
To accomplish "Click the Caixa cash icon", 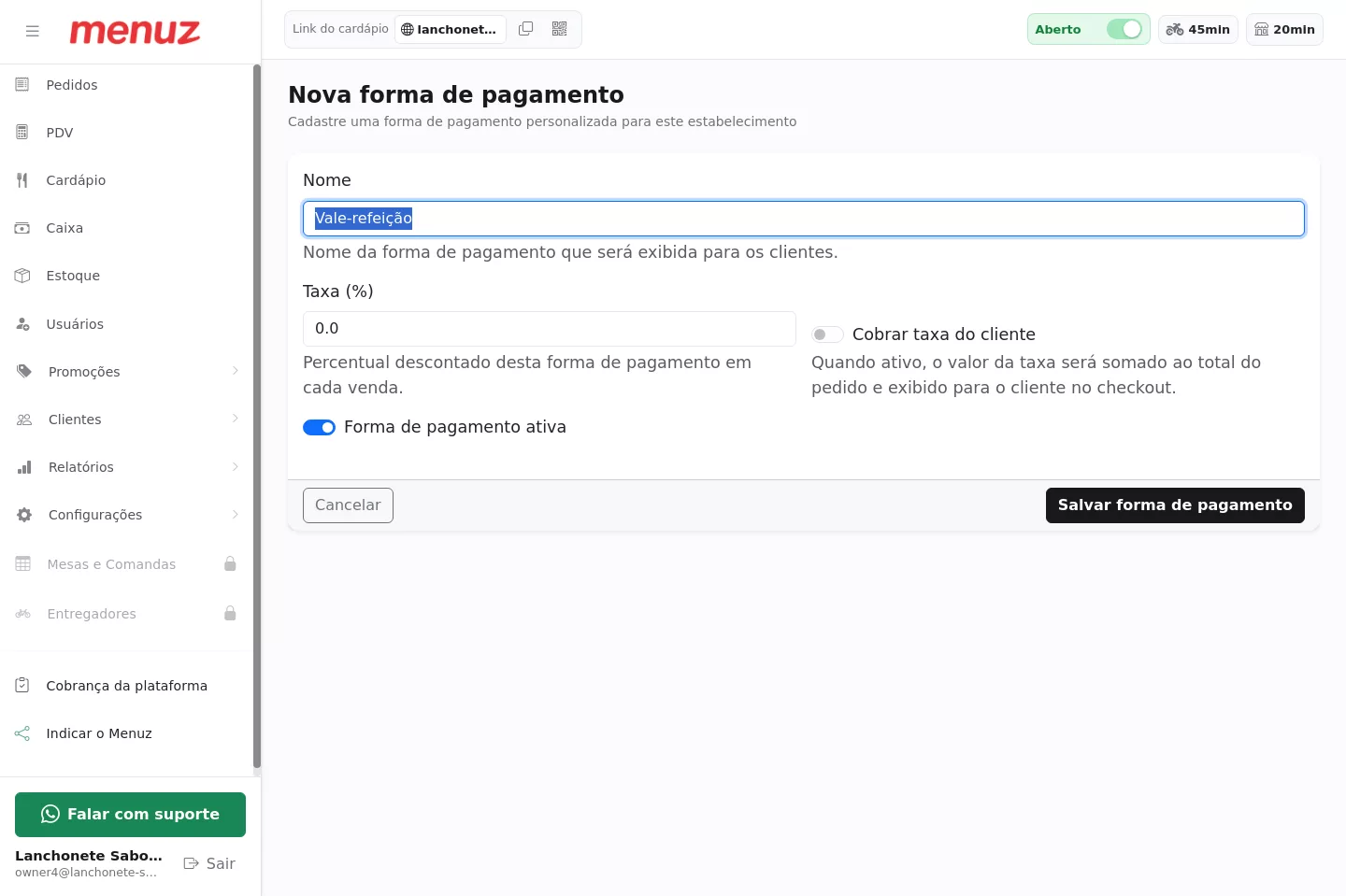I will coord(22,228).
